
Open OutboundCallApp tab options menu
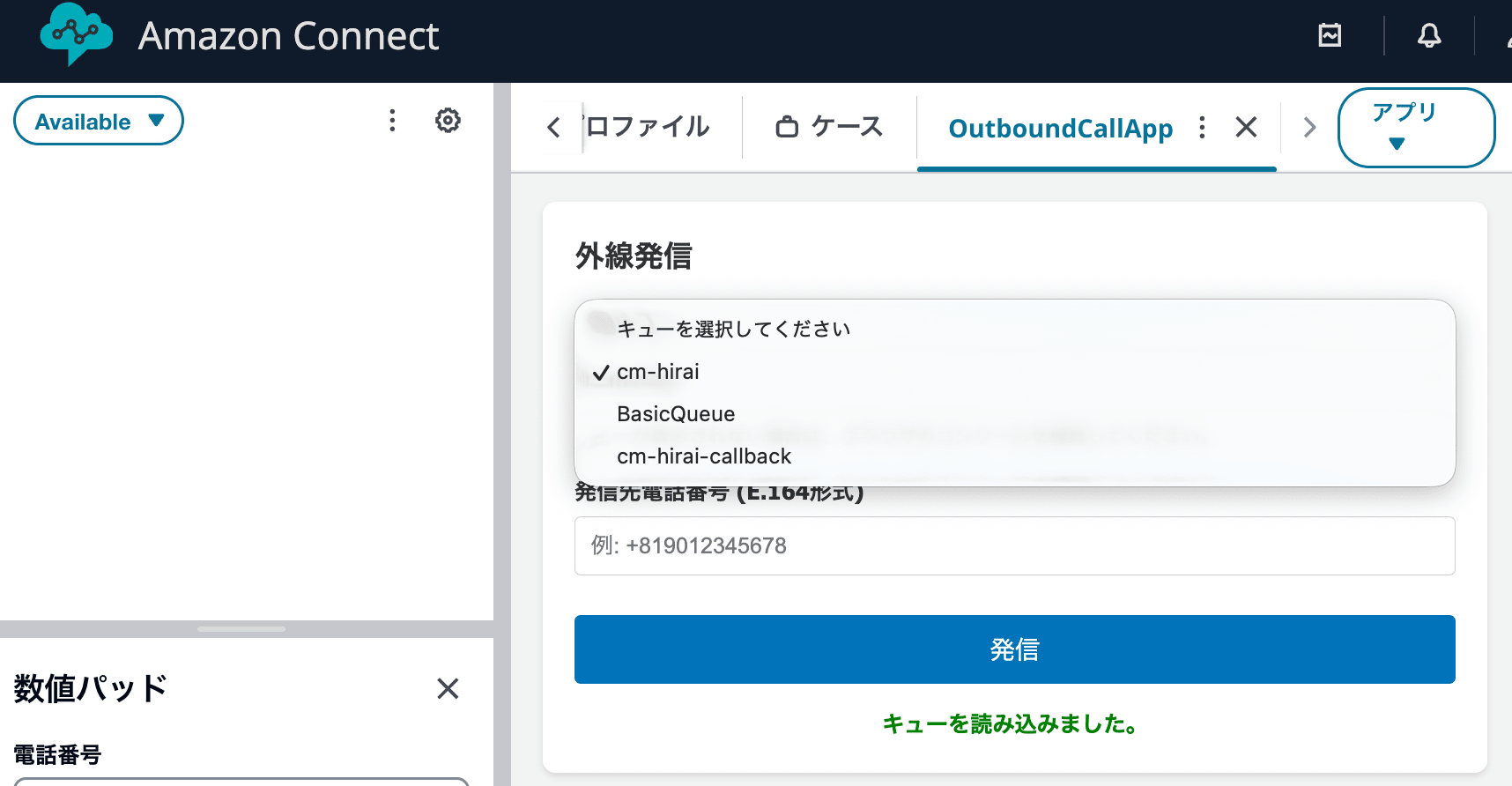tap(1202, 128)
